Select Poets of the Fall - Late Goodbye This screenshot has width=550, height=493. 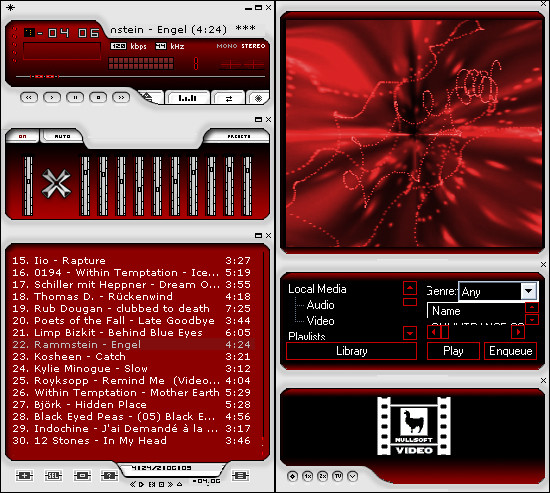coord(132,320)
